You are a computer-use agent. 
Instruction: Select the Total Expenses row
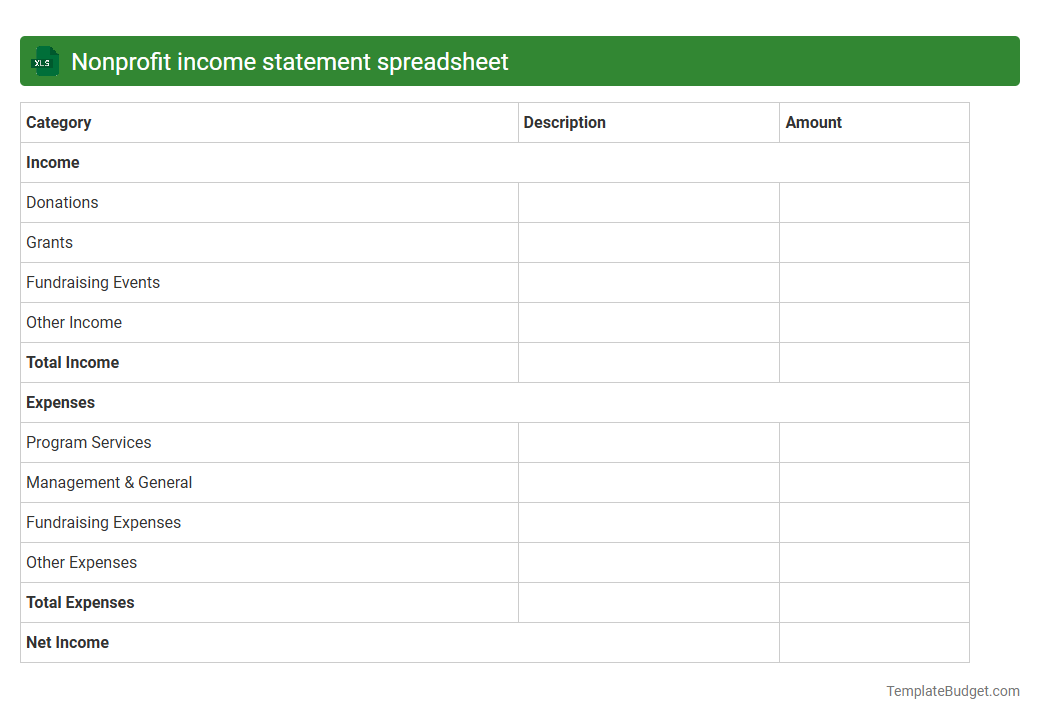[x=80, y=602]
